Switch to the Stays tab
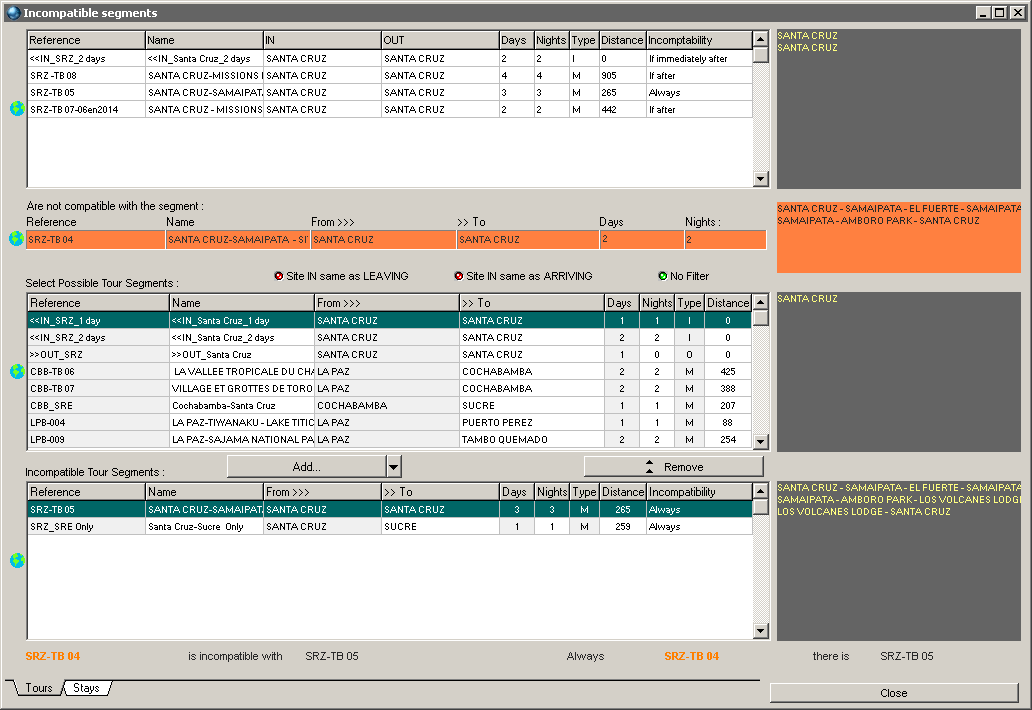This screenshot has width=1032, height=710. 86,688
